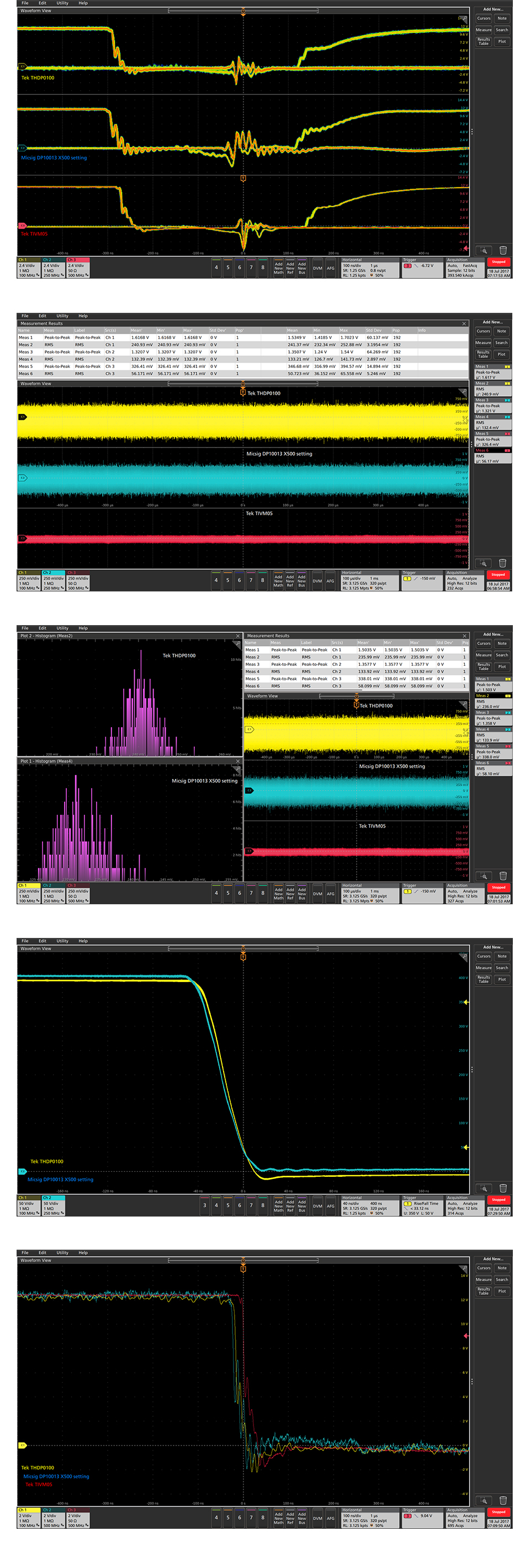Click Add New Math beside the 695 Acqs badge

[278, 1518]
